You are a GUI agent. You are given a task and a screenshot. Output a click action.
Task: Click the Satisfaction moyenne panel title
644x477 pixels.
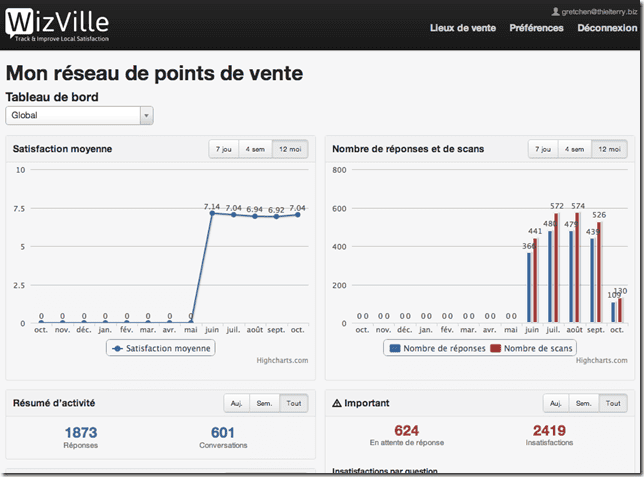coord(62,149)
